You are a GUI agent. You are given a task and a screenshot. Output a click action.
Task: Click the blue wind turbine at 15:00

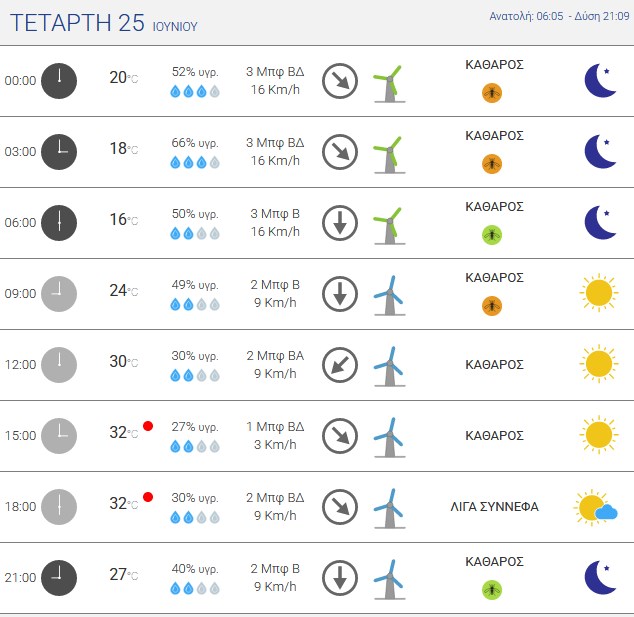(389, 438)
